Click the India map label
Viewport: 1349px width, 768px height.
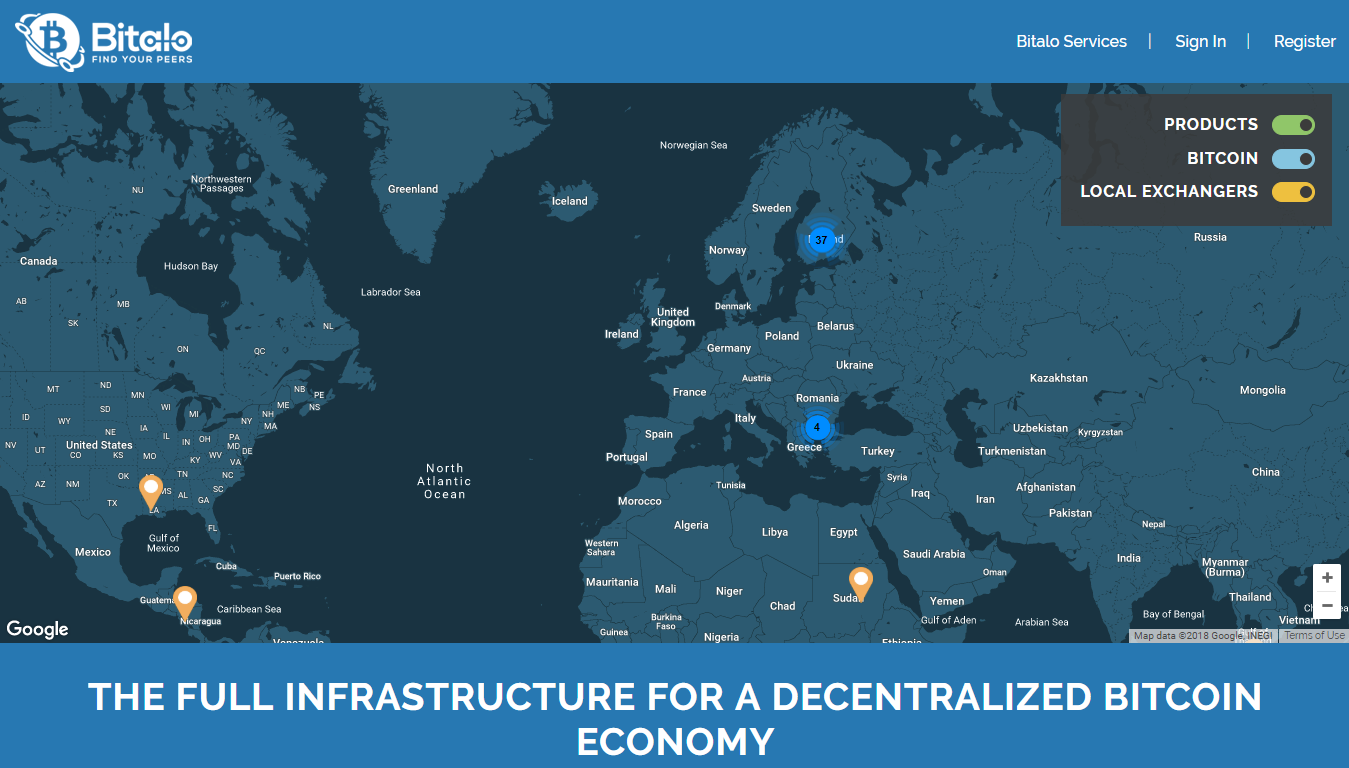(1129, 558)
